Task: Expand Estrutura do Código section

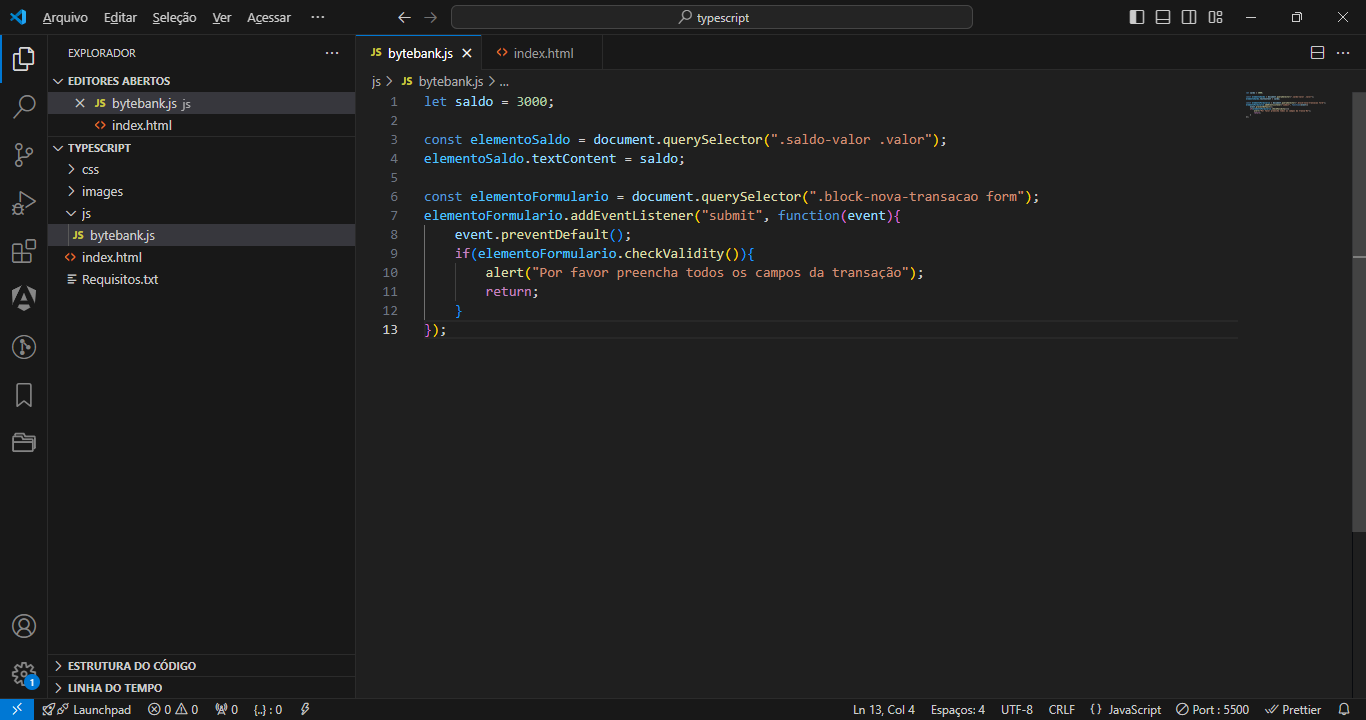Action: click(x=201, y=666)
